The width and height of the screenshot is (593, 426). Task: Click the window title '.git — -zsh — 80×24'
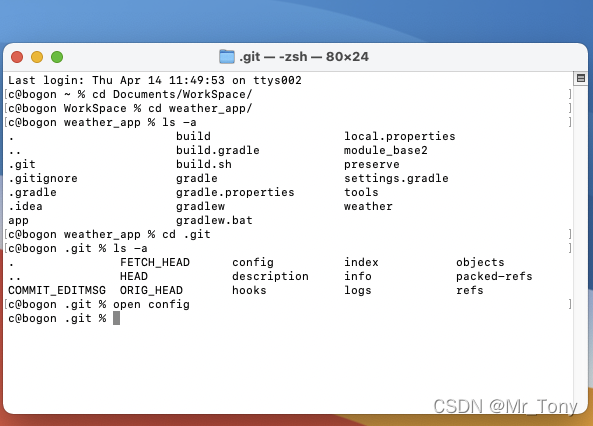[304, 57]
